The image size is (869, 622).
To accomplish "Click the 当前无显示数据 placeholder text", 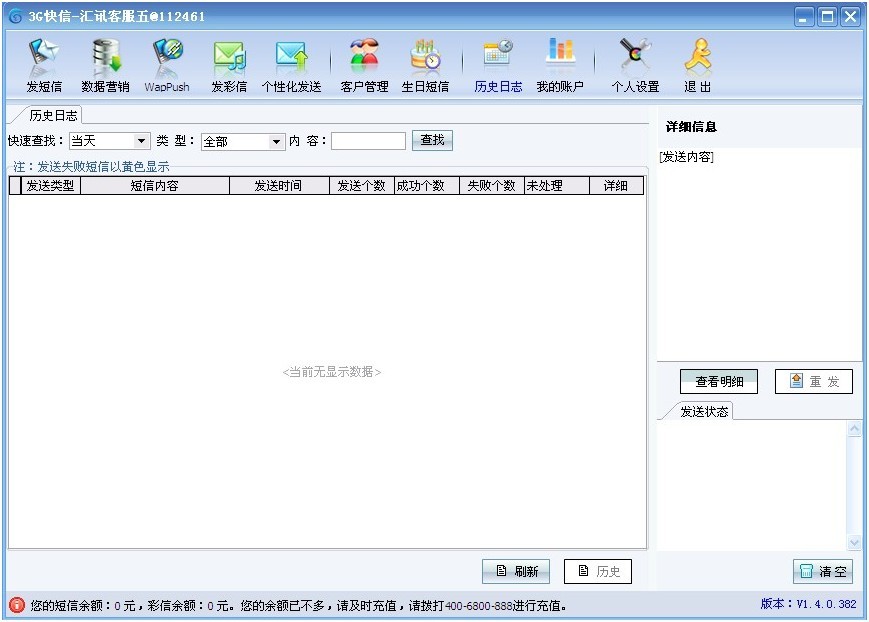I will (x=332, y=371).
